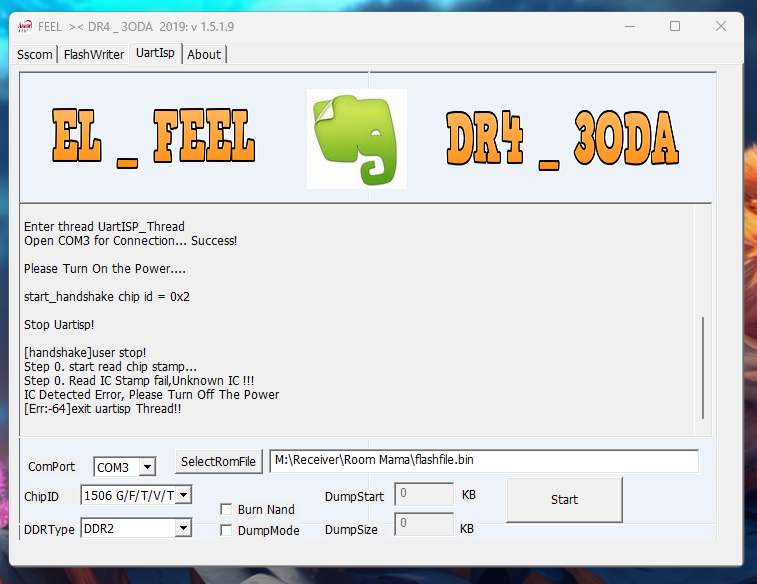Click the DumpSize label
Image resolution: width=757 pixels, height=584 pixels.
351,529
